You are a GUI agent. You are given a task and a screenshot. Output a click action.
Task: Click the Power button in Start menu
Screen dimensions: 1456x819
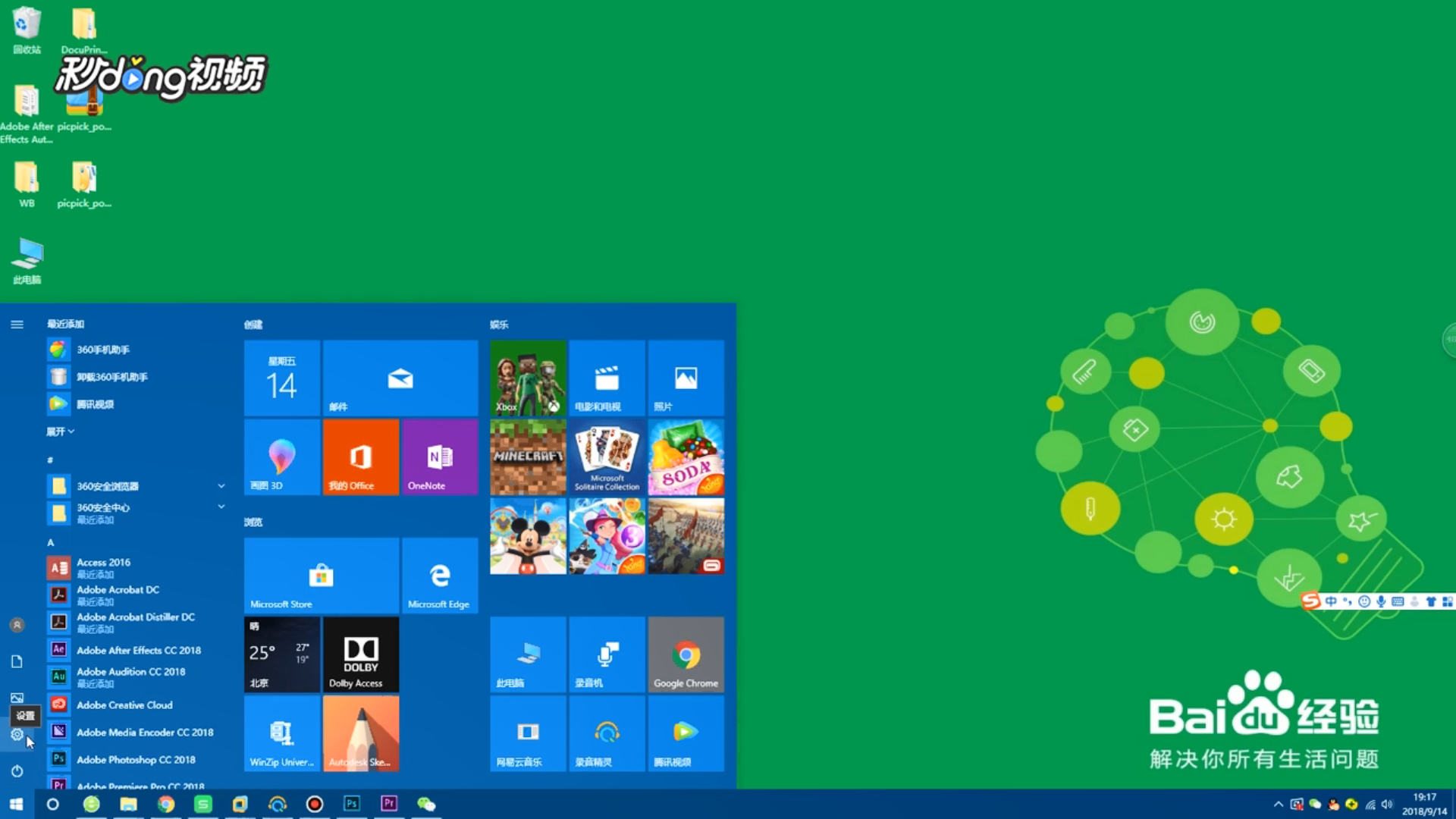point(17,771)
